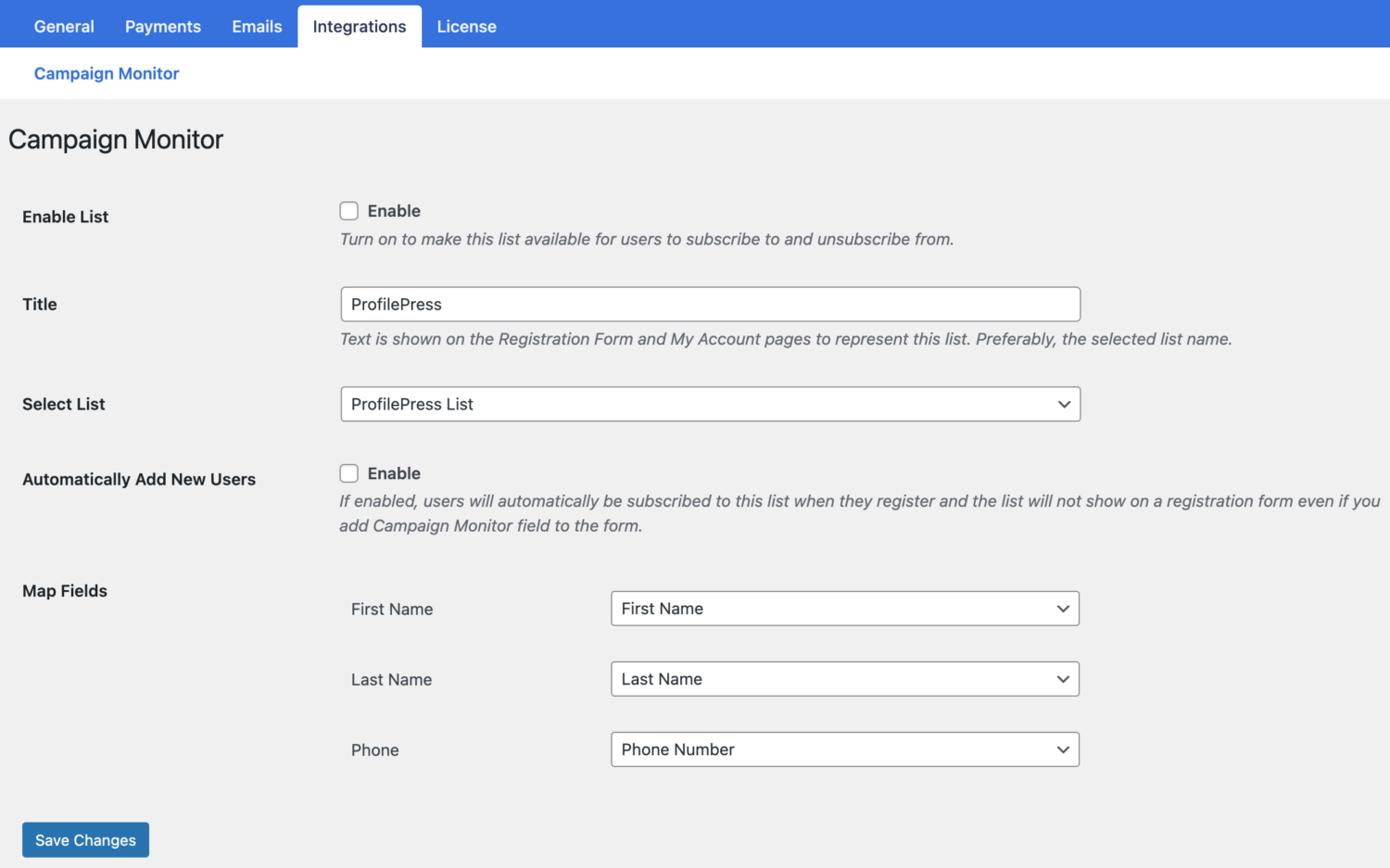Image resolution: width=1390 pixels, height=868 pixels.
Task: Open the Last Name mapping dropdown
Action: click(x=845, y=679)
